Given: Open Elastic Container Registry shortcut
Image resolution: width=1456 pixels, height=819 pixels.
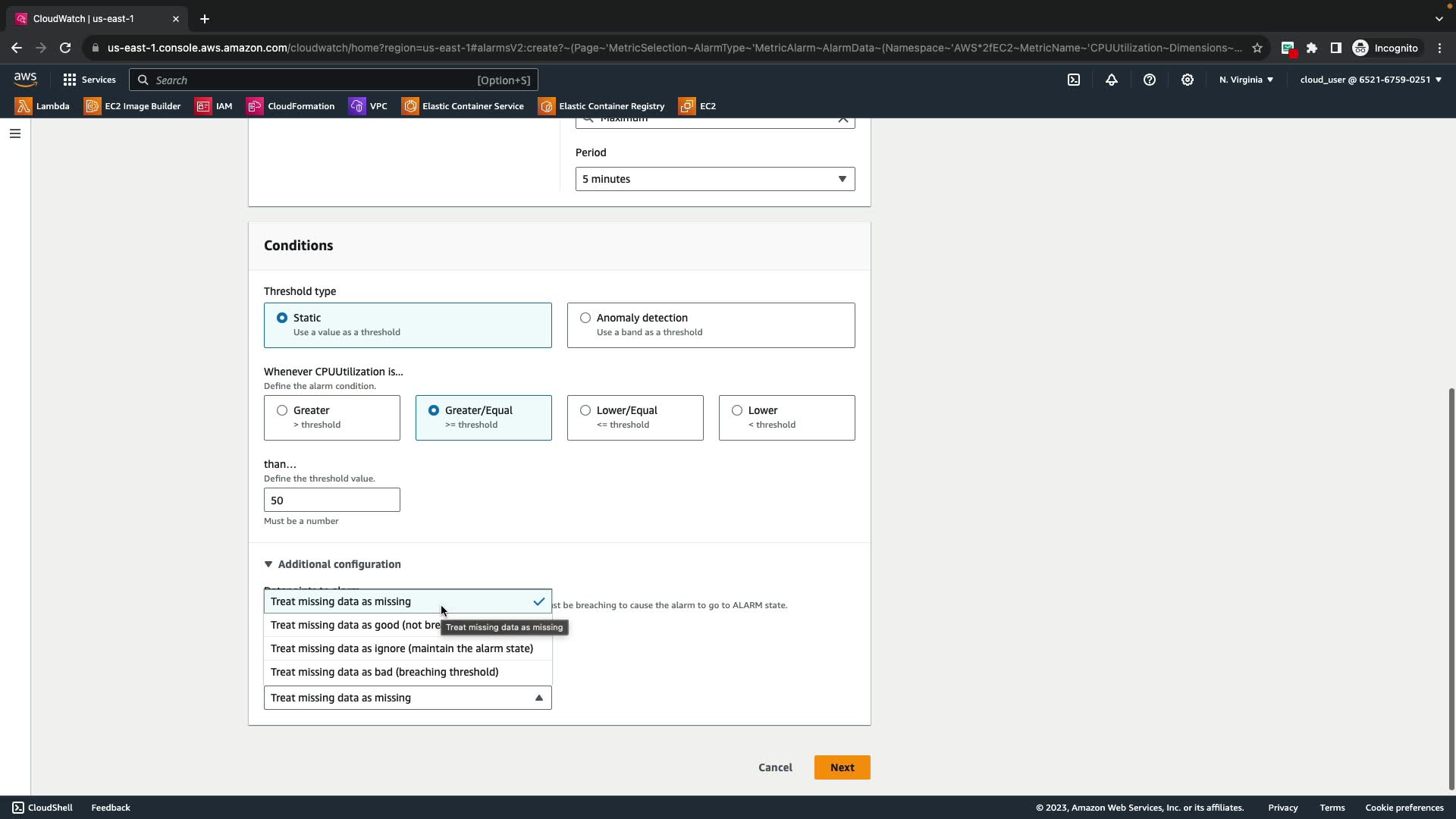Looking at the screenshot, I should pyautogui.click(x=601, y=106).
